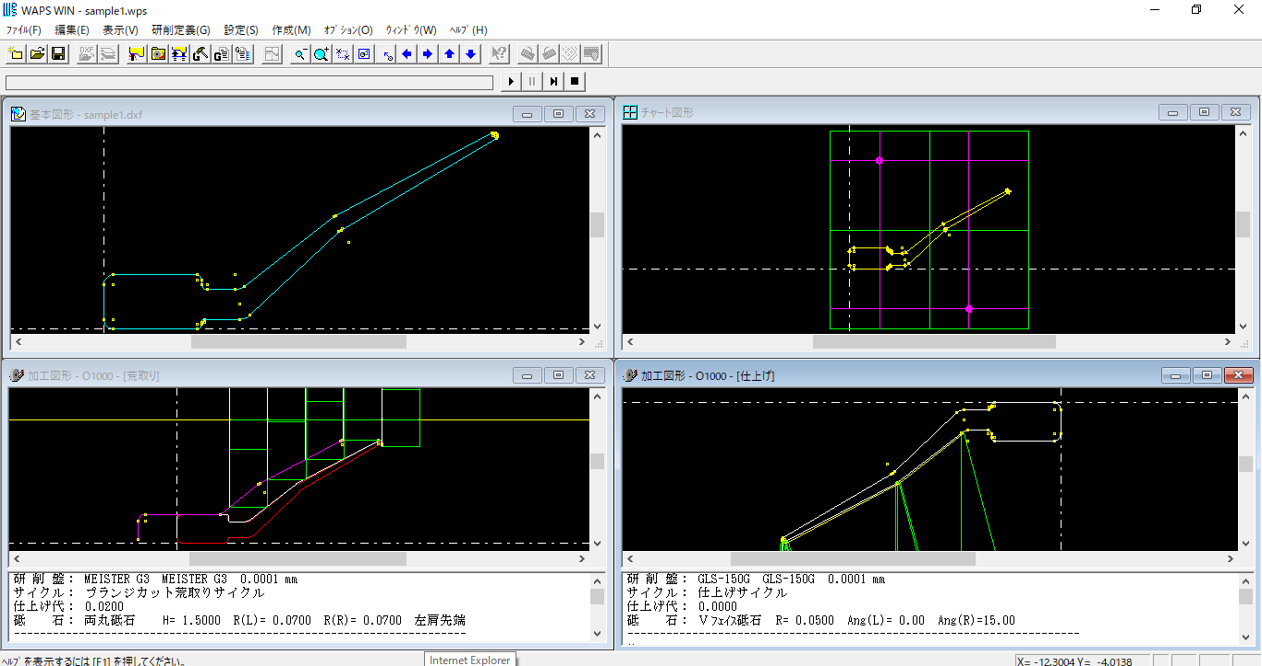Viewport: 1262px width, 666px height.
Task: Click the simulation progress bar
Action: (249, 82)
